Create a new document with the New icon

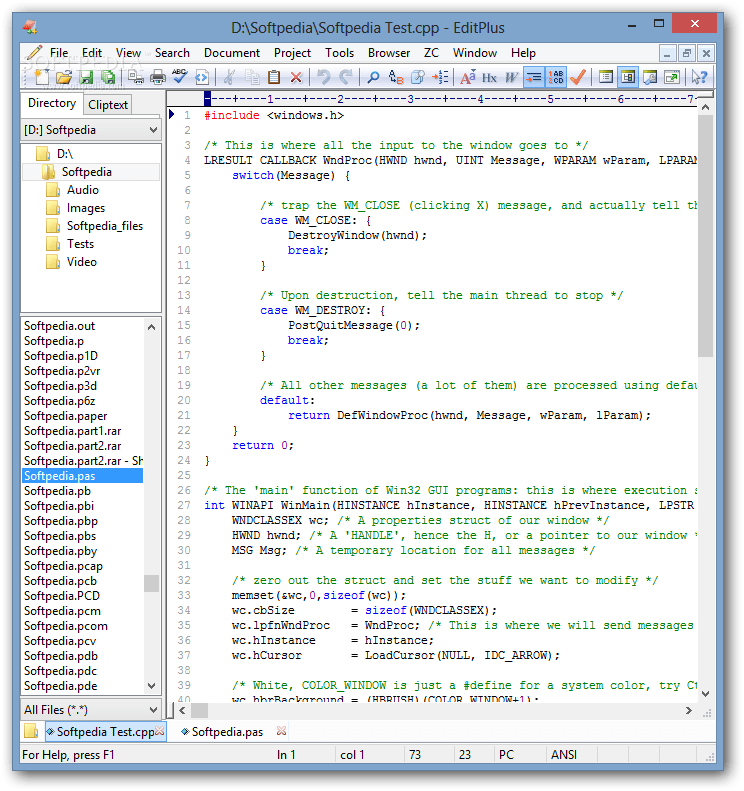(41, 77)
